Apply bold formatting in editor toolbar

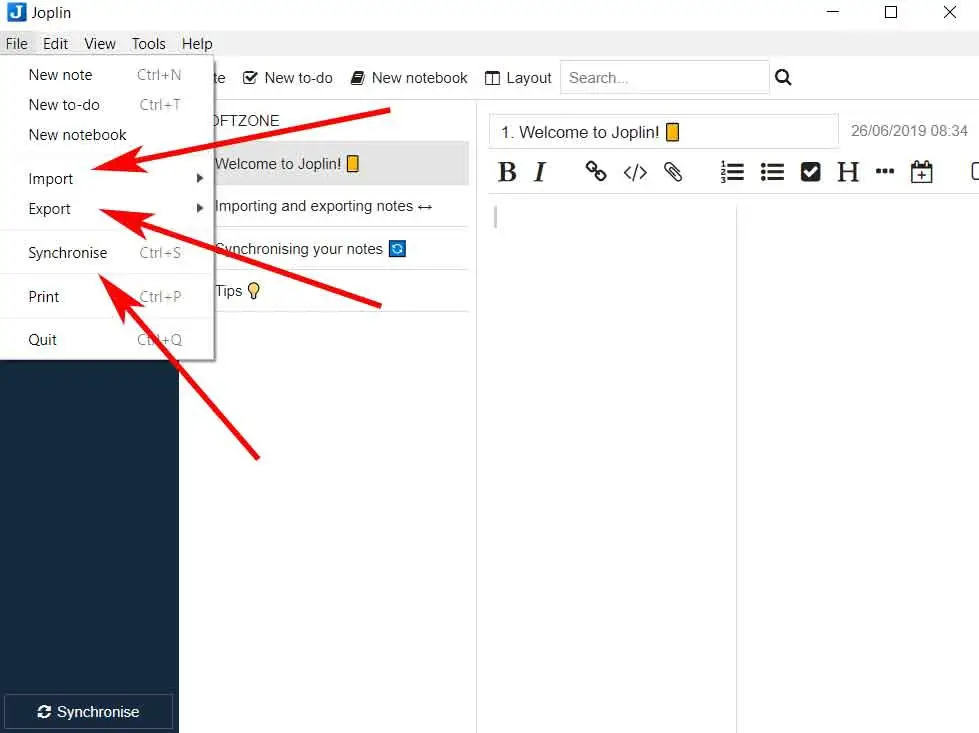pos(507,172)
